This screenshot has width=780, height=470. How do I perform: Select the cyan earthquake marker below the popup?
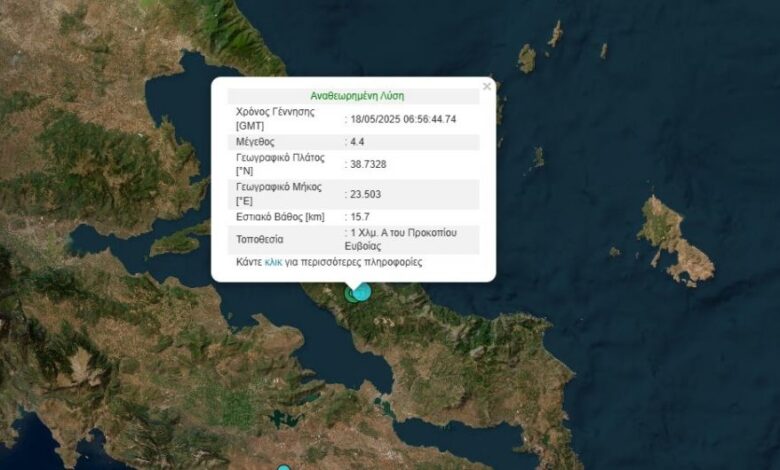(x=362, y=291)
